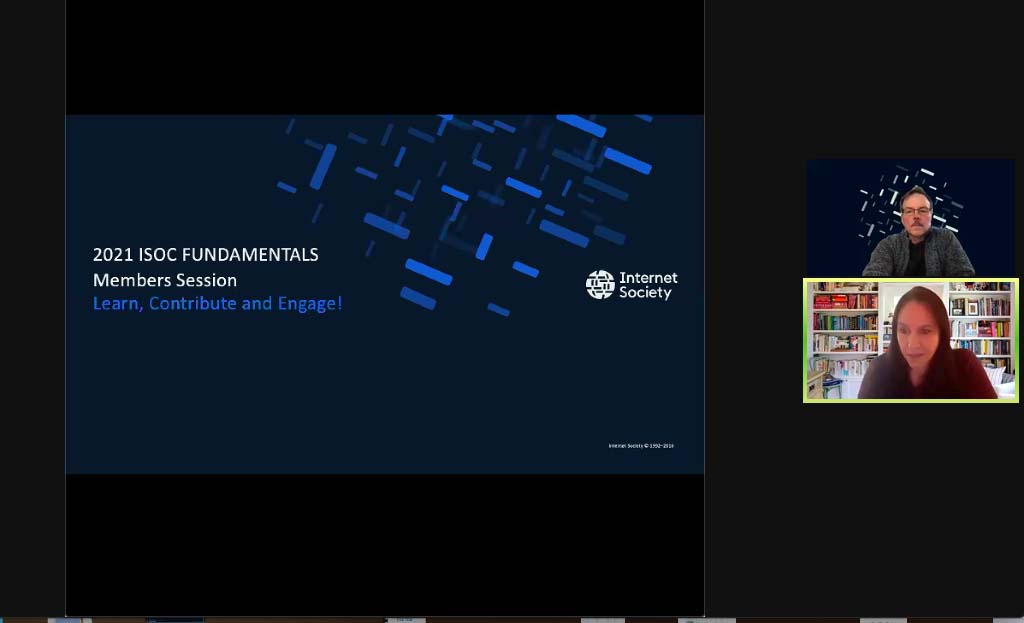Select the man's video tile with glasses
Screen dimensions: 1024x623
(x=910, y=217)
